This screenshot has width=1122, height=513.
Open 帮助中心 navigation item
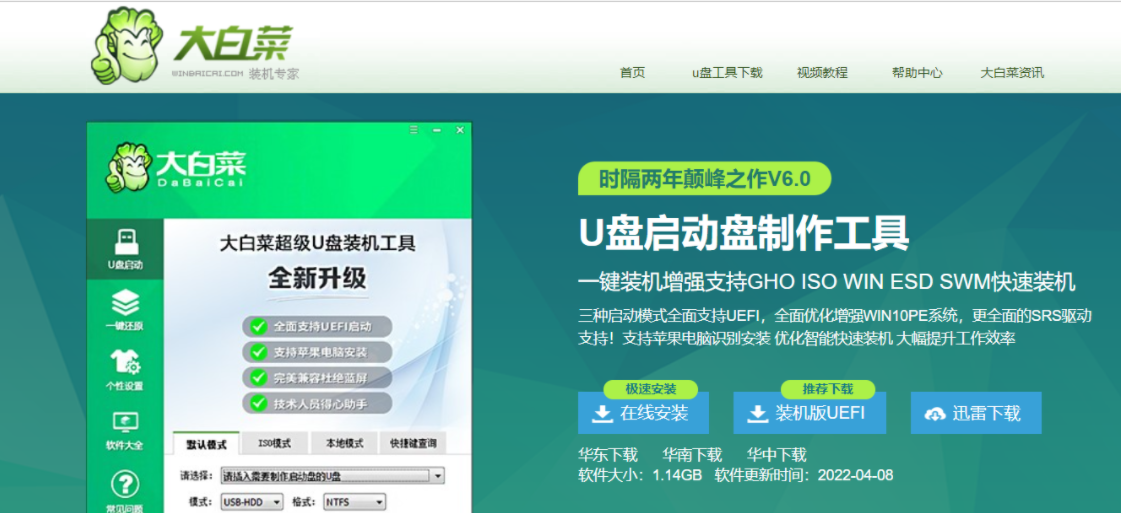coord(917,72)
